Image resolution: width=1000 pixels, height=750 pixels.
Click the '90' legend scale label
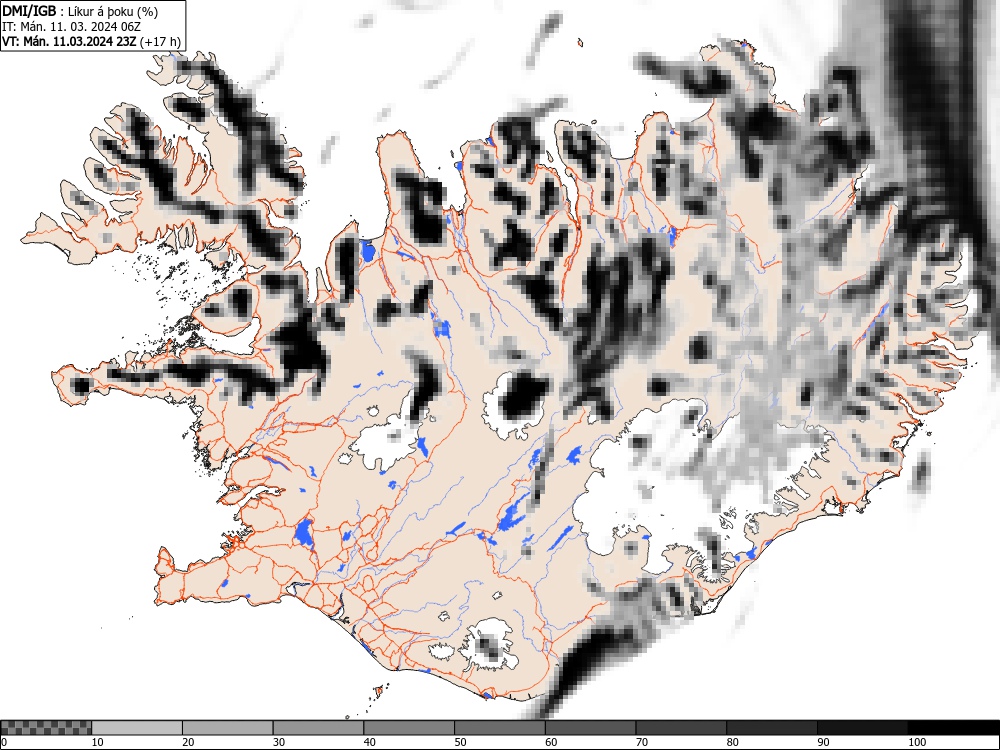point(823,742)
